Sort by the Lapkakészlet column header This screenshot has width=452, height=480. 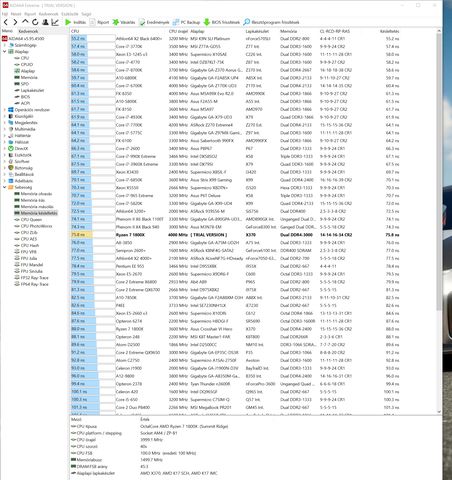(257, 31)
